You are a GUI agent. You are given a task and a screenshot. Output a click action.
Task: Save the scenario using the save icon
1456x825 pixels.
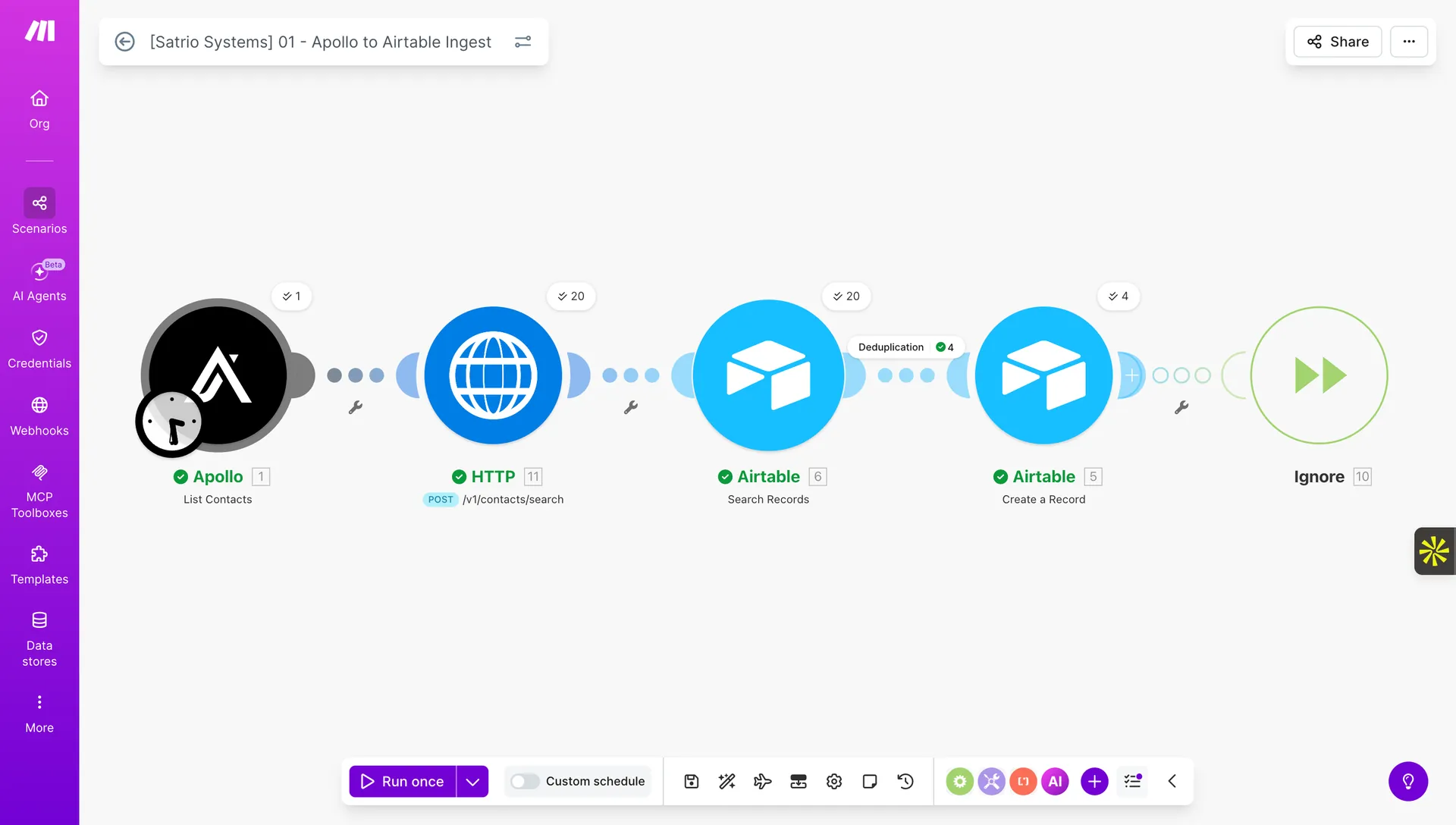pos(691,781)
